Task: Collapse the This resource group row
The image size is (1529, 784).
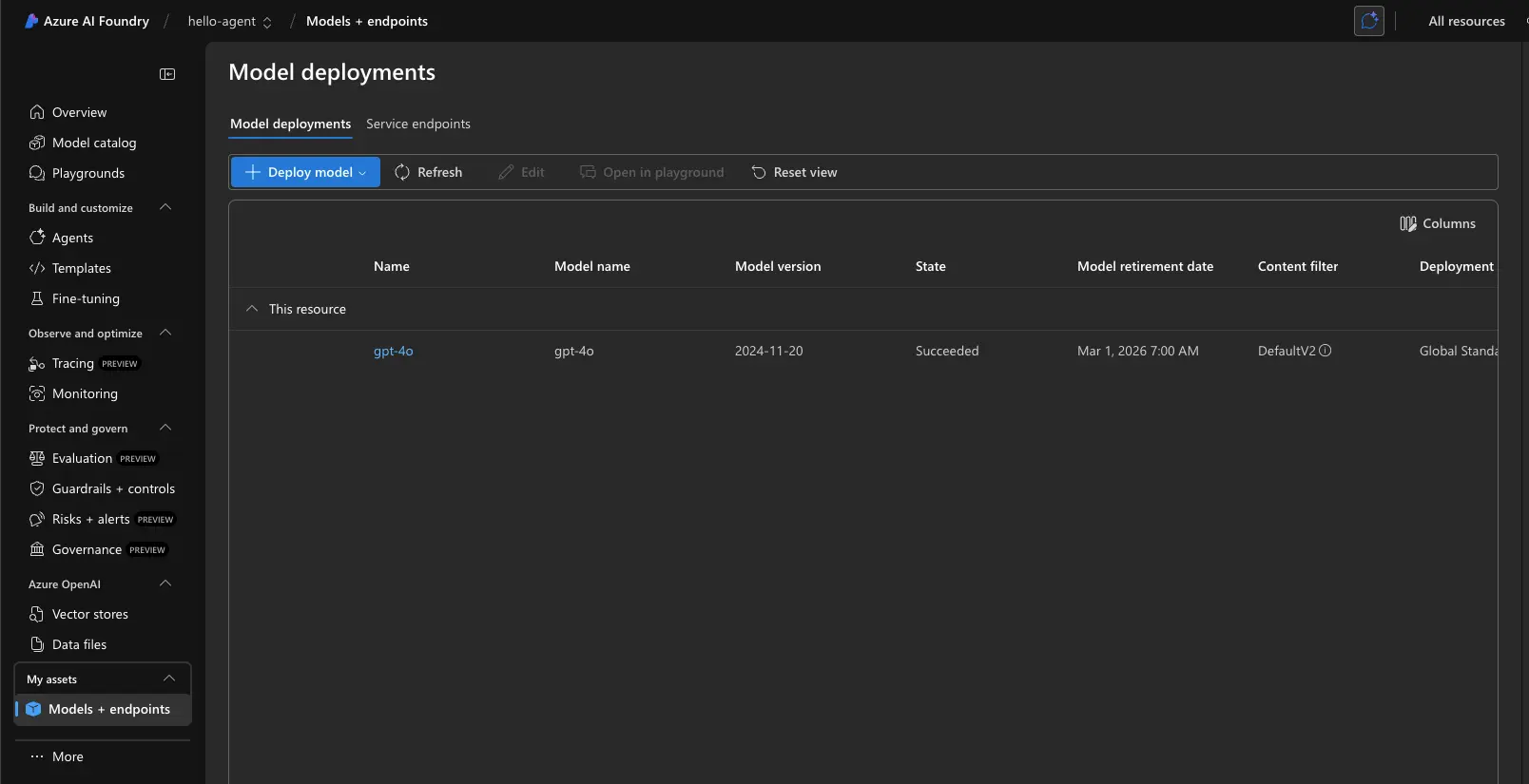Action: 252,309
